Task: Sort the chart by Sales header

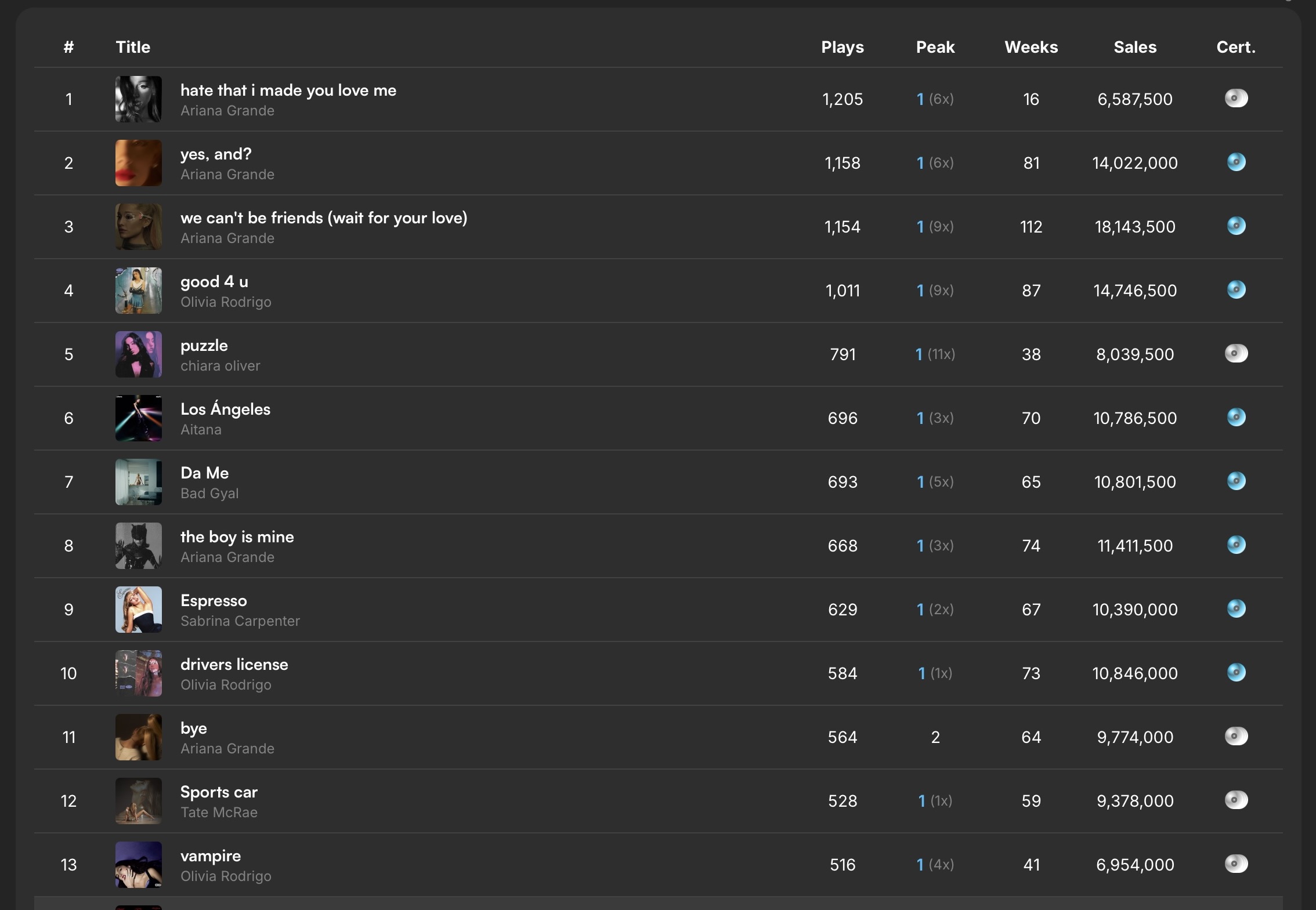Action: 1135,47
